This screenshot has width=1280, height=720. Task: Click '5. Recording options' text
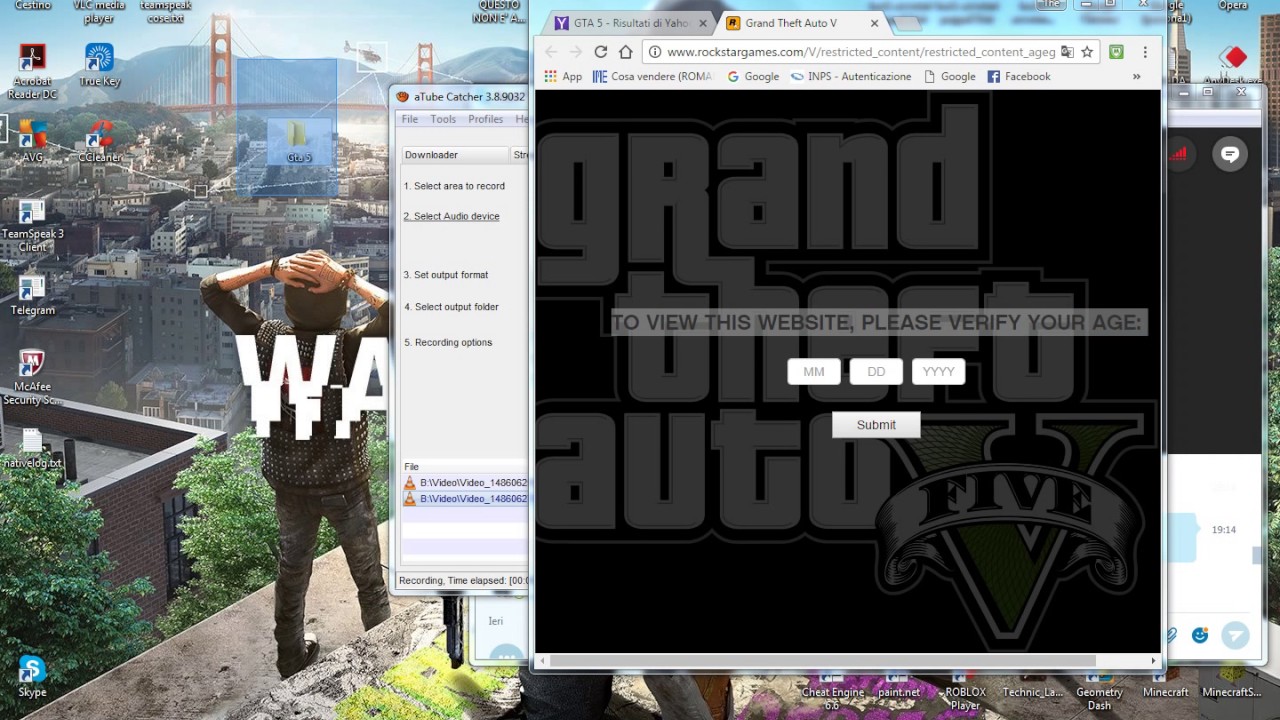tap(448, 342)
